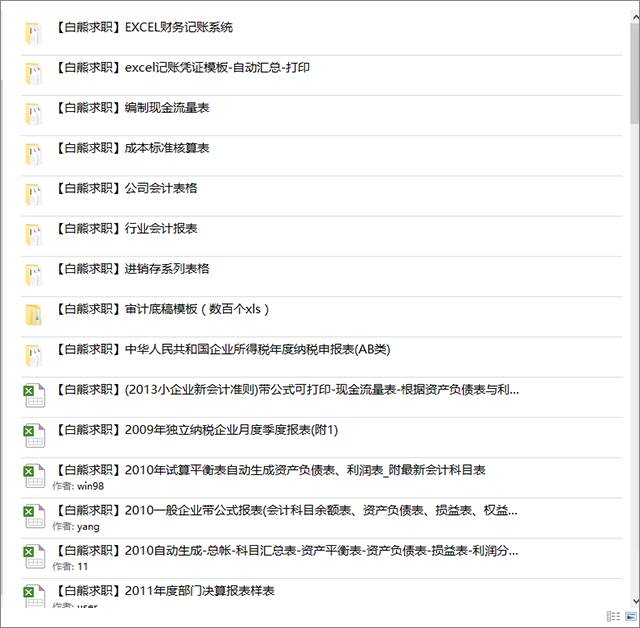The width and height of the screenshot is (640, 628).
Task: Select 2009年独立纳税企业月度季度报表(附1) file name
Action: click(x=196, y=430)
